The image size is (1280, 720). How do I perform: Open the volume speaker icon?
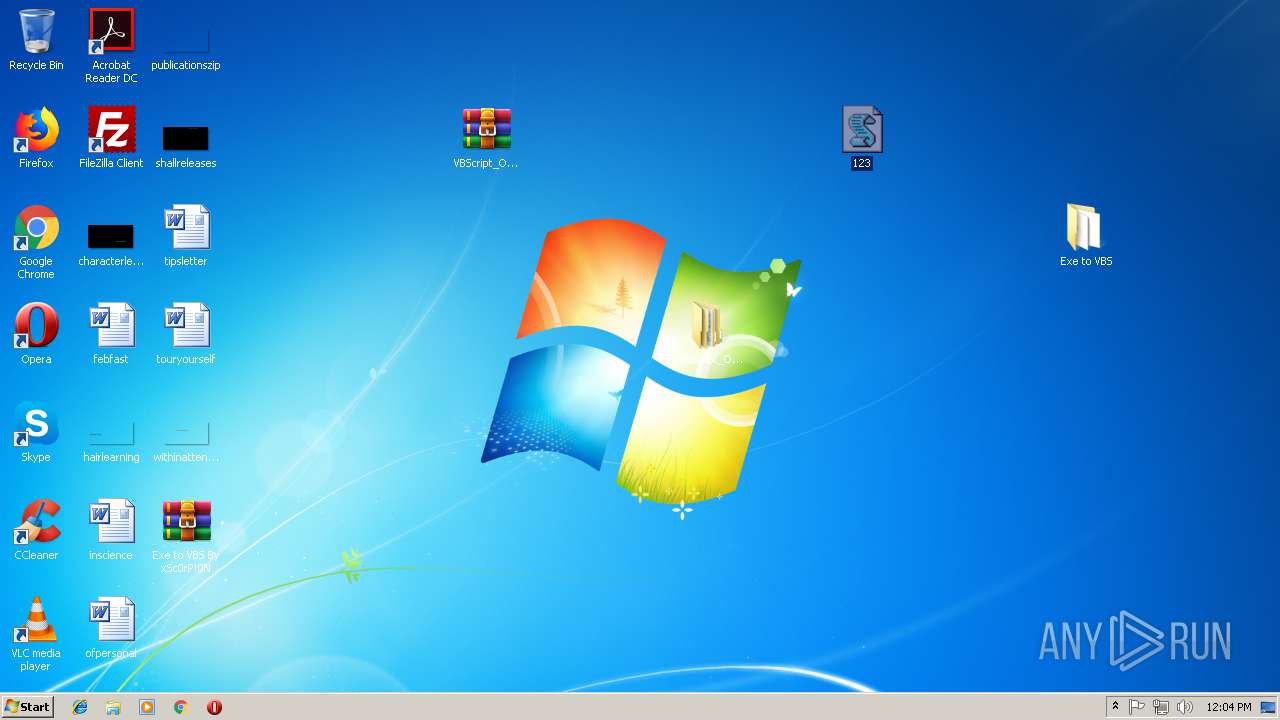tap(1185, 707)
